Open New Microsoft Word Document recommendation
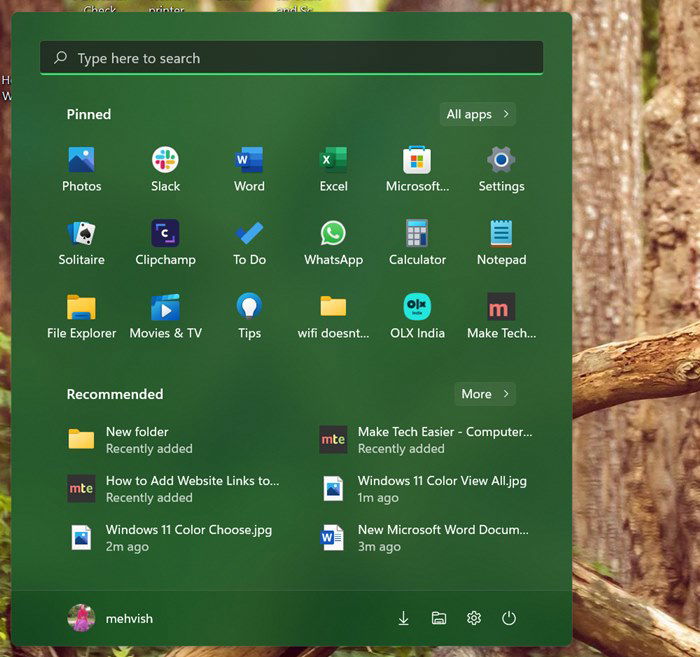This screenshot has height=657, width=700. click(x=426, y=538)
